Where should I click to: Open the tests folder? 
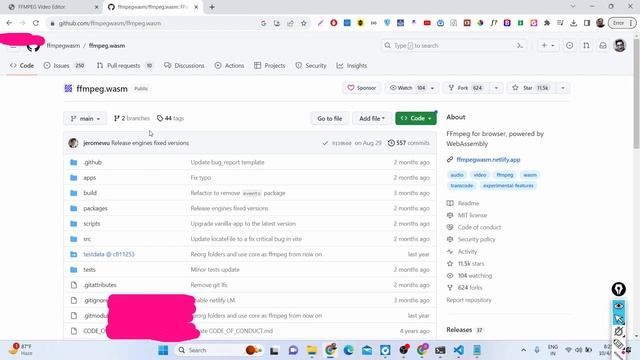pos(89,270)
